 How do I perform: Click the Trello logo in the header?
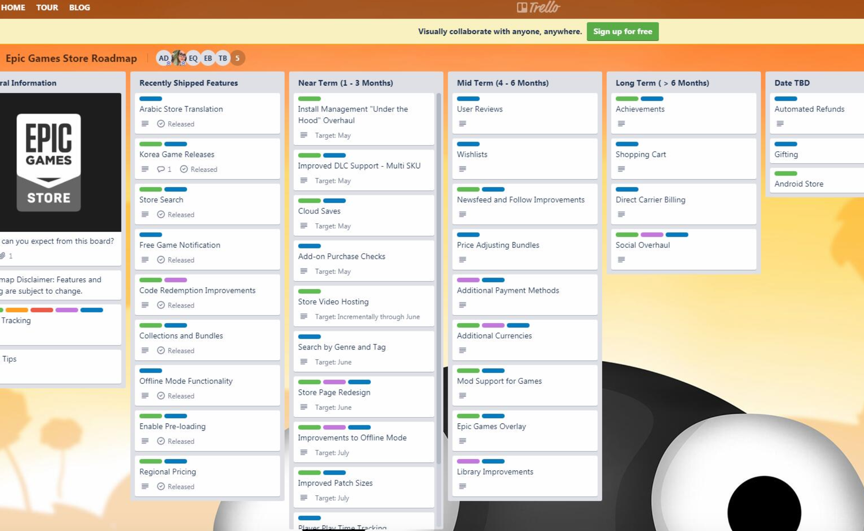point(538,7)
